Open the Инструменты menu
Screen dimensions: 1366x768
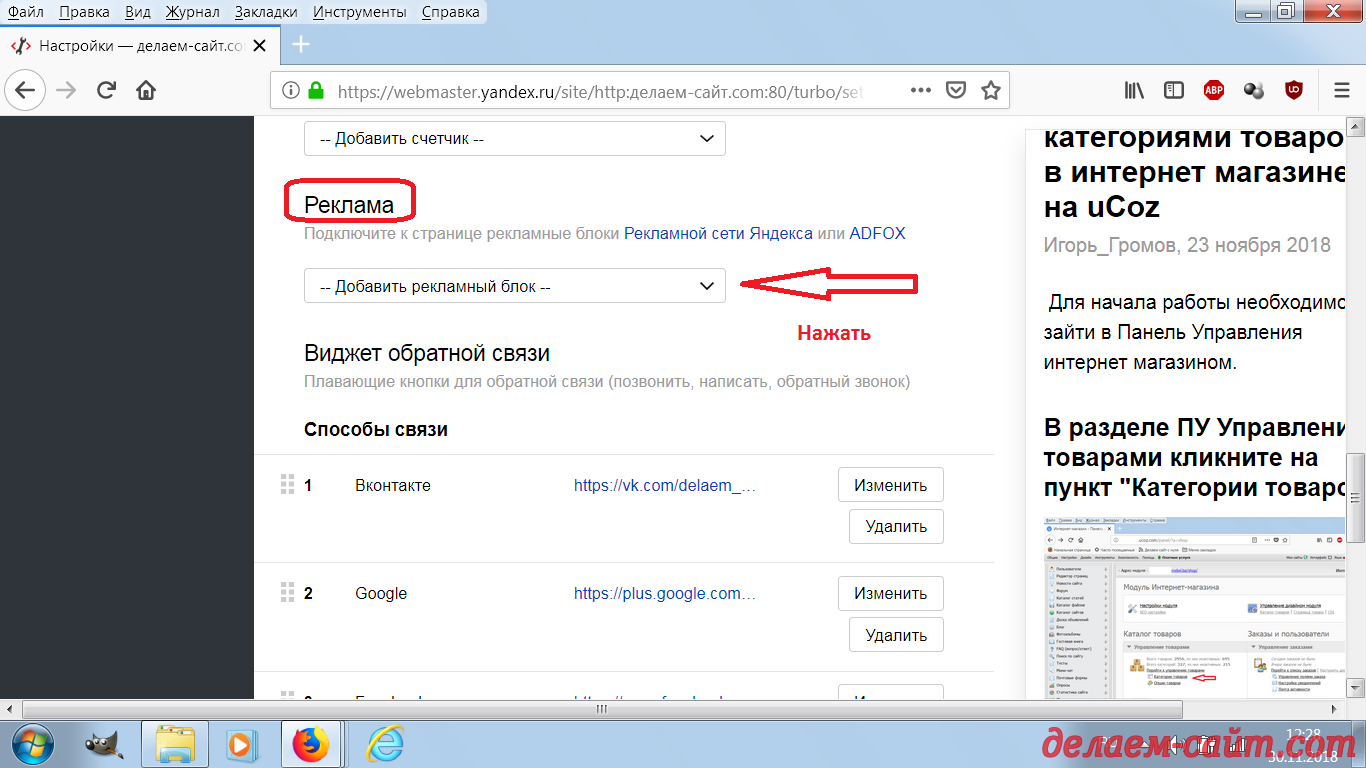pos(359,12)
